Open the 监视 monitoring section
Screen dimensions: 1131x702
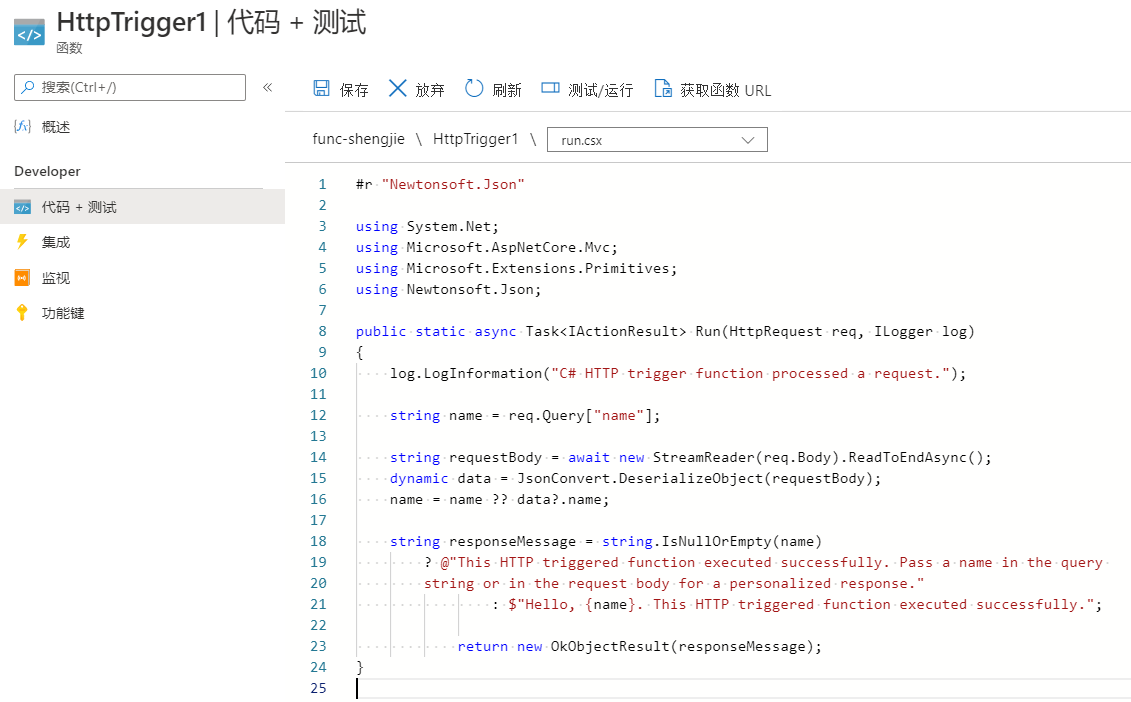54,277
